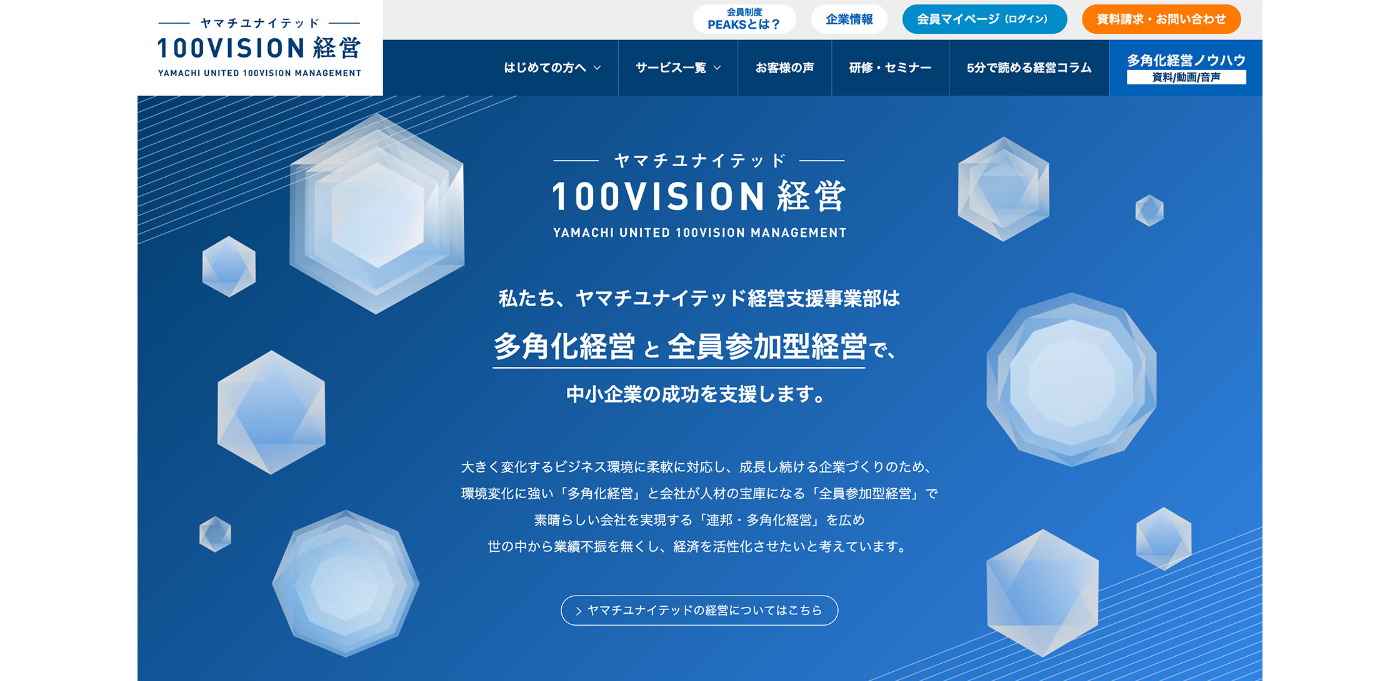Click the octagon crystal at bottom left
The image size is (1400, 681).
pos(345,583)
